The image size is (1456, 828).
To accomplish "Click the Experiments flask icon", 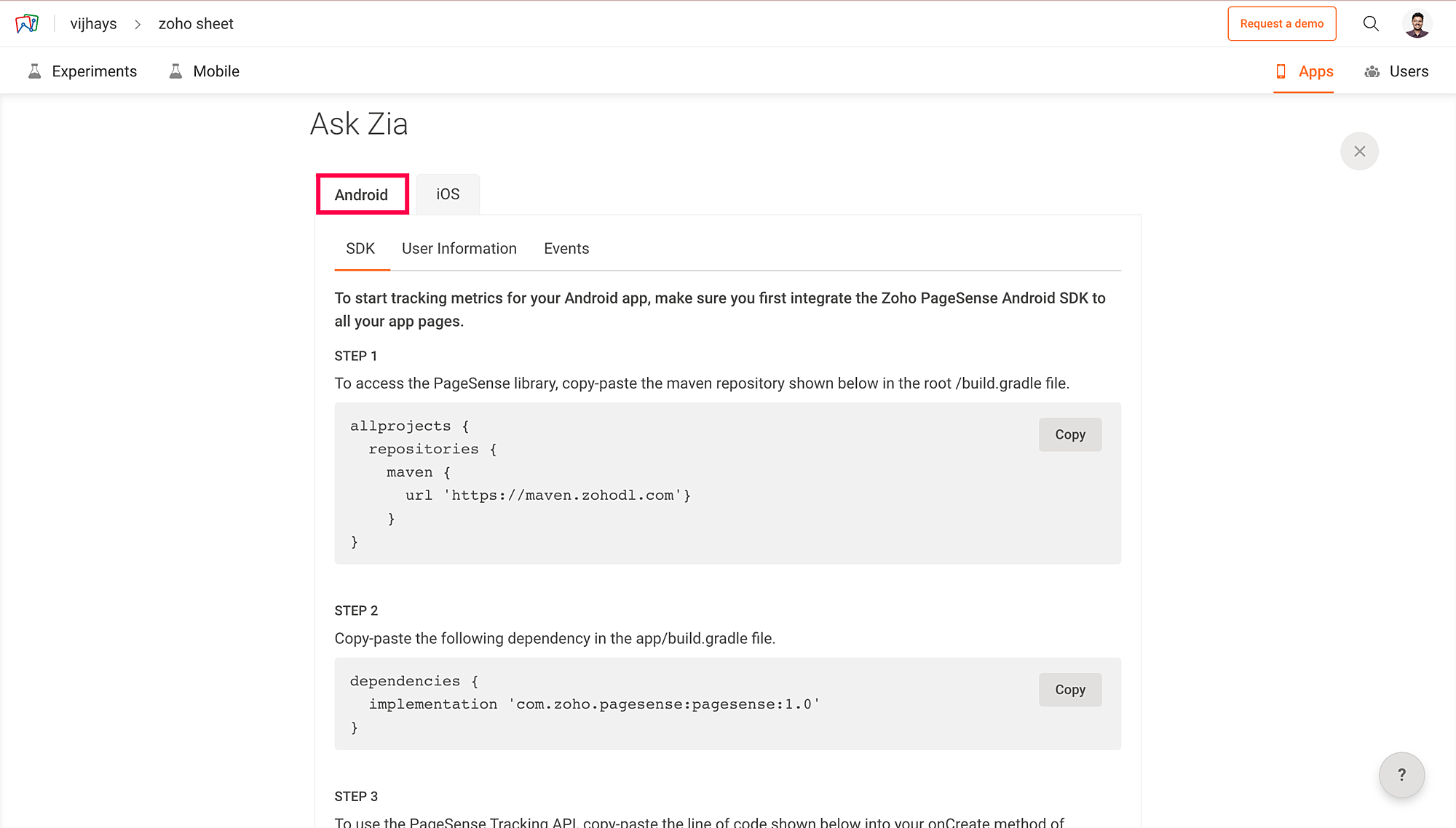I will coord(34,71).
